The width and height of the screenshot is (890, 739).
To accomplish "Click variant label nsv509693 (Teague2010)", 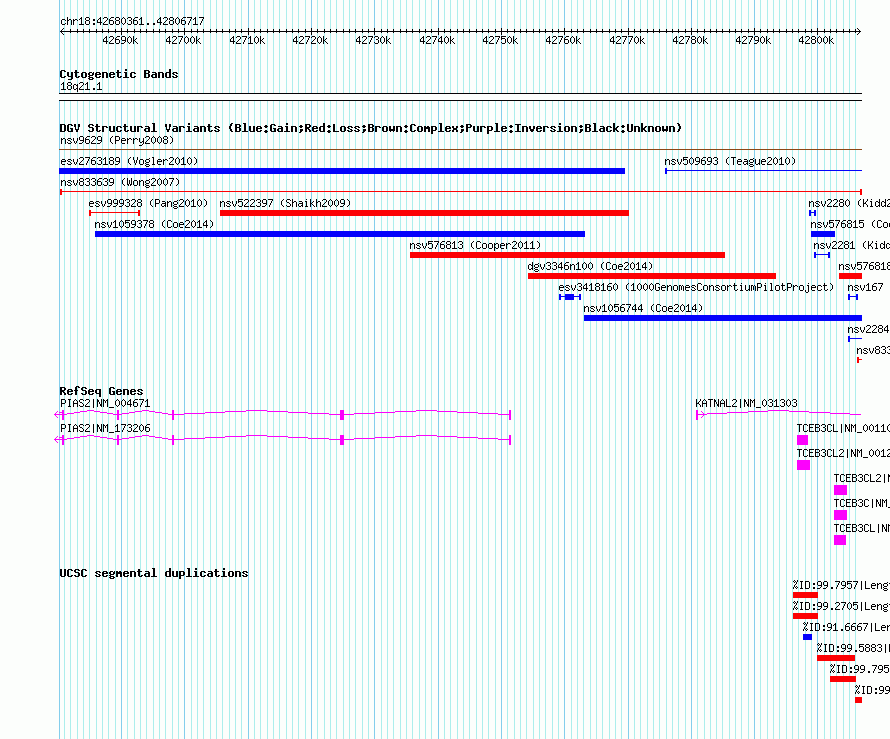I will click(x=730, y=161).
